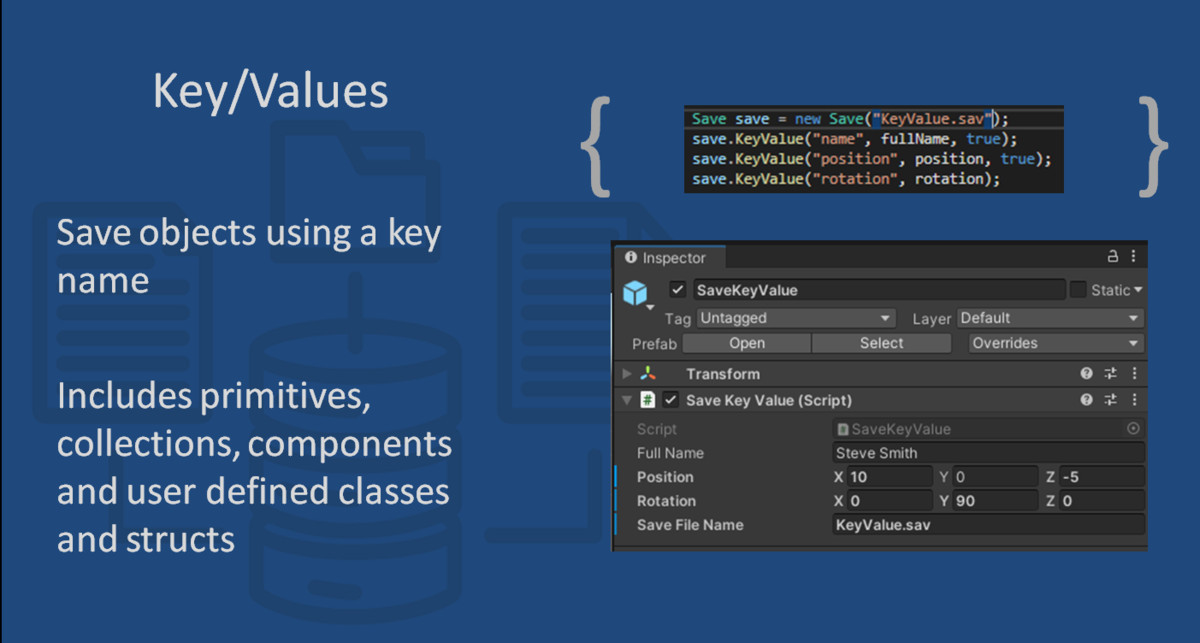1200x643 pixels.
Task: Click the object picker circle beside SaveKeyValue script
Action: pyautogui.click(x=1134, y=428)
